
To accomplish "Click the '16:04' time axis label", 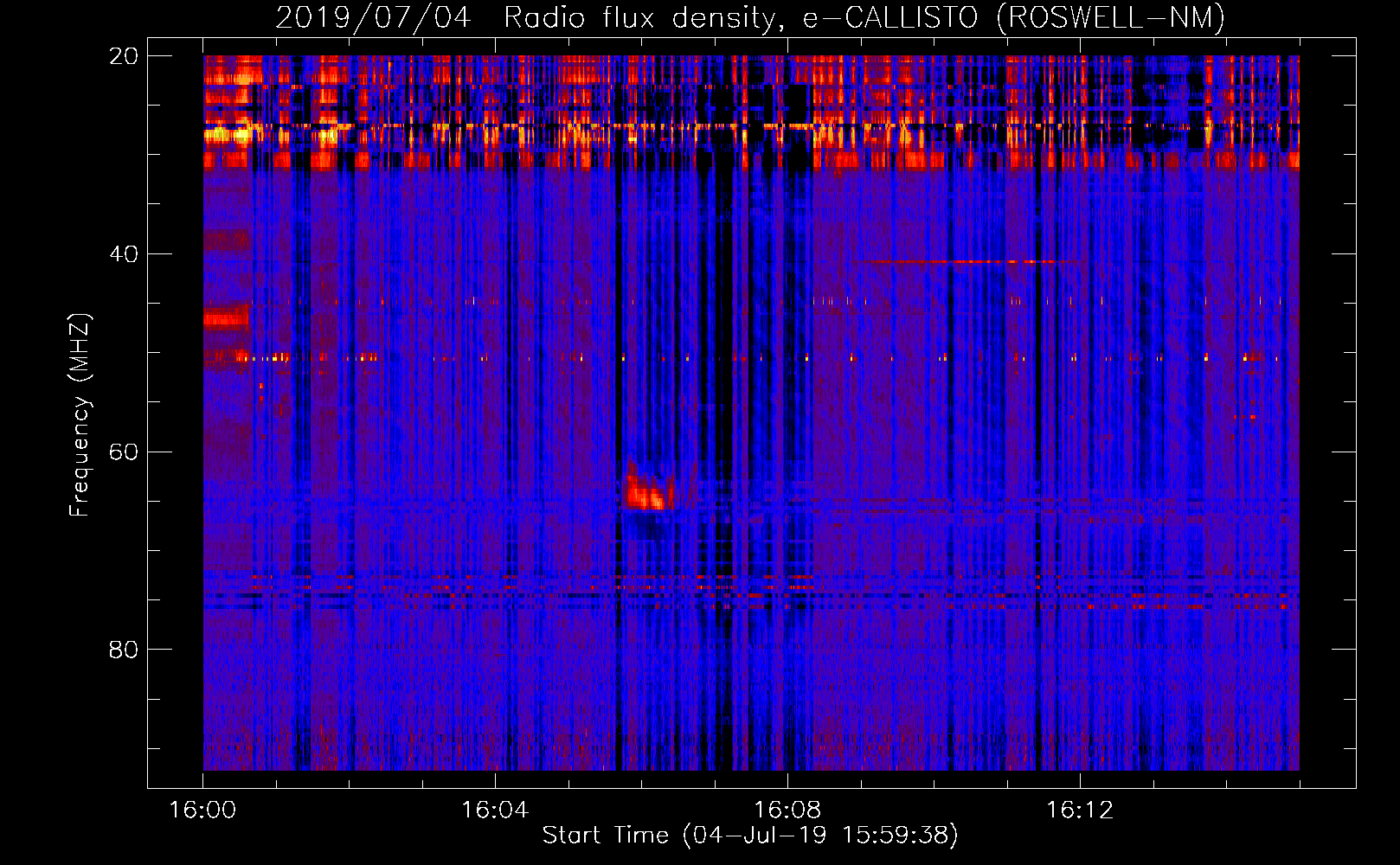I will pyautogui.click(x=495, y=811).
